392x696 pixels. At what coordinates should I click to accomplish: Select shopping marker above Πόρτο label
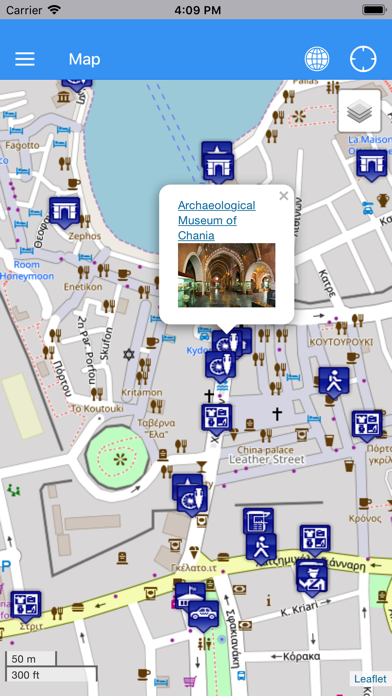pos(367,426)
